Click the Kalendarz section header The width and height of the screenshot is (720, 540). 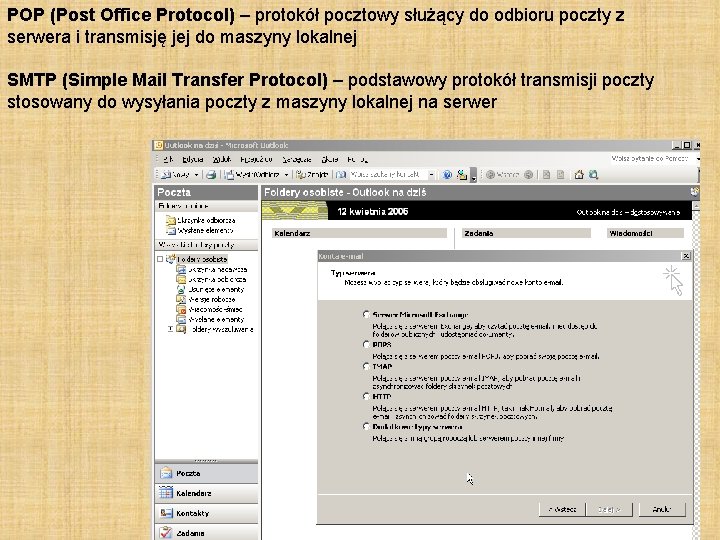click(359, 233)
